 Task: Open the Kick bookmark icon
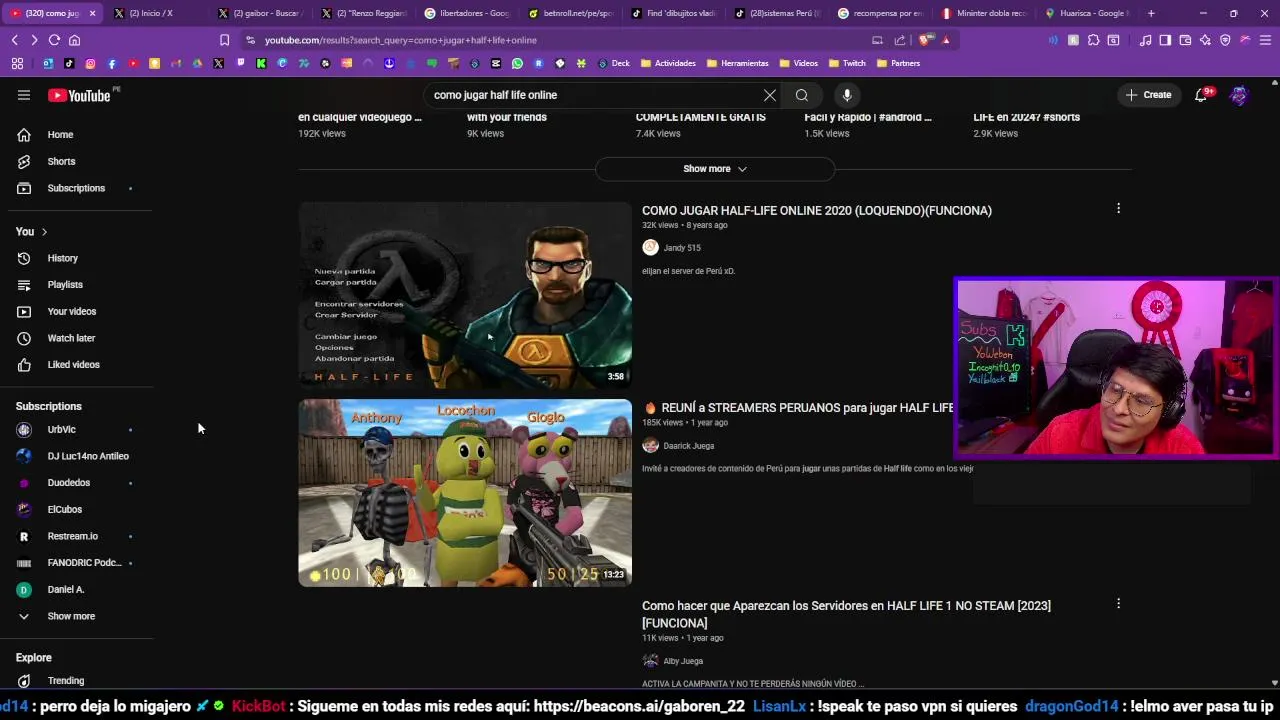coord(261,63)
